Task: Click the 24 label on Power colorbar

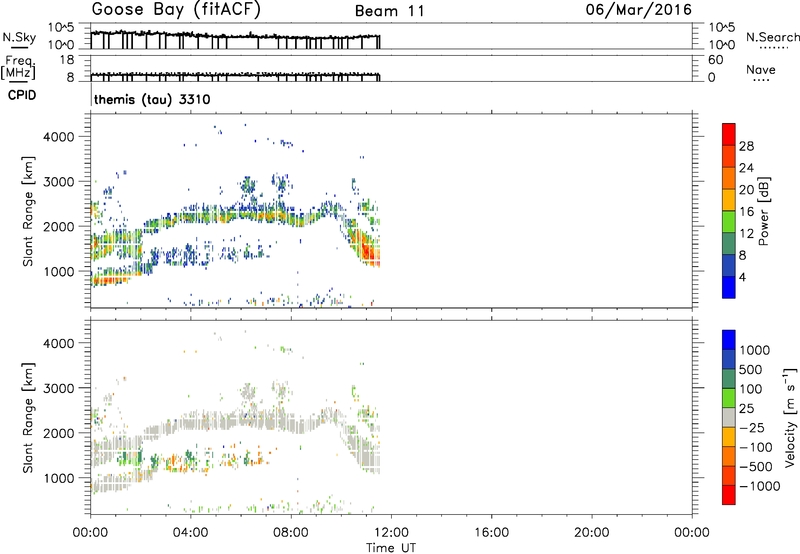Action: [x=746, y=168]
